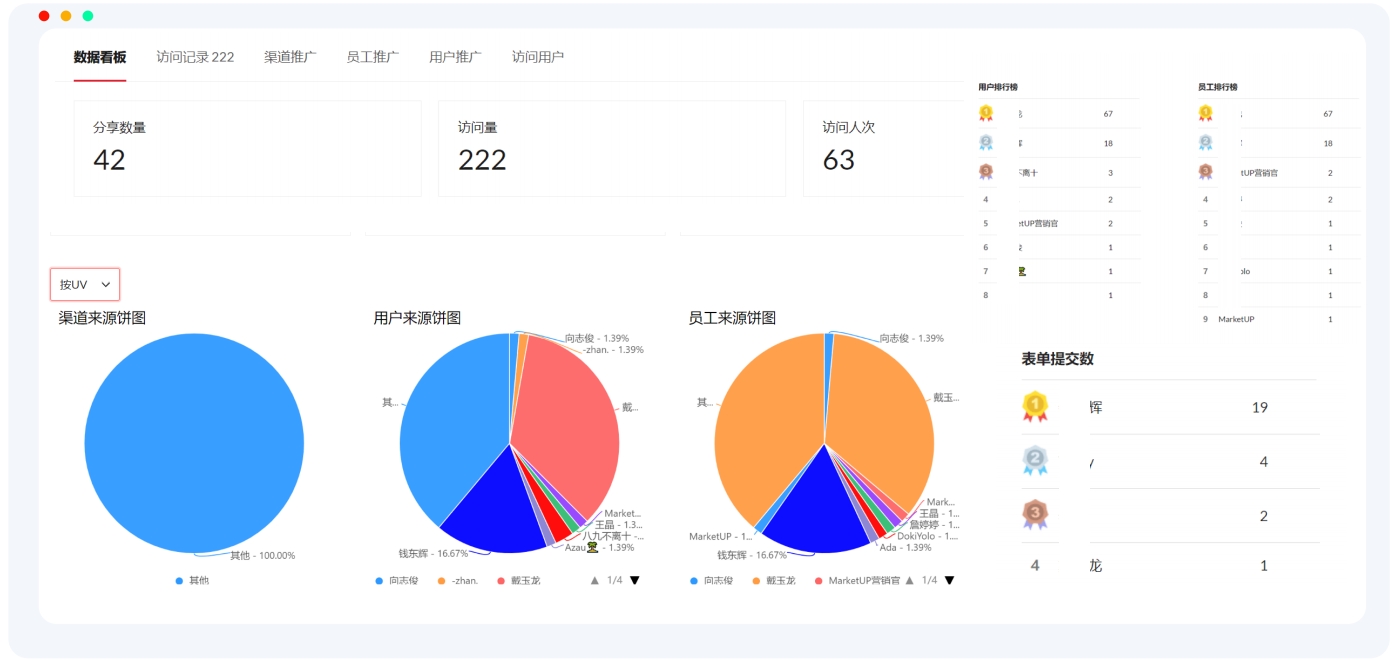Click '钱东辉 - 16.67%' label in 用户来源饼图
This screenshot has width=1393, height=660.
(433, 553)
